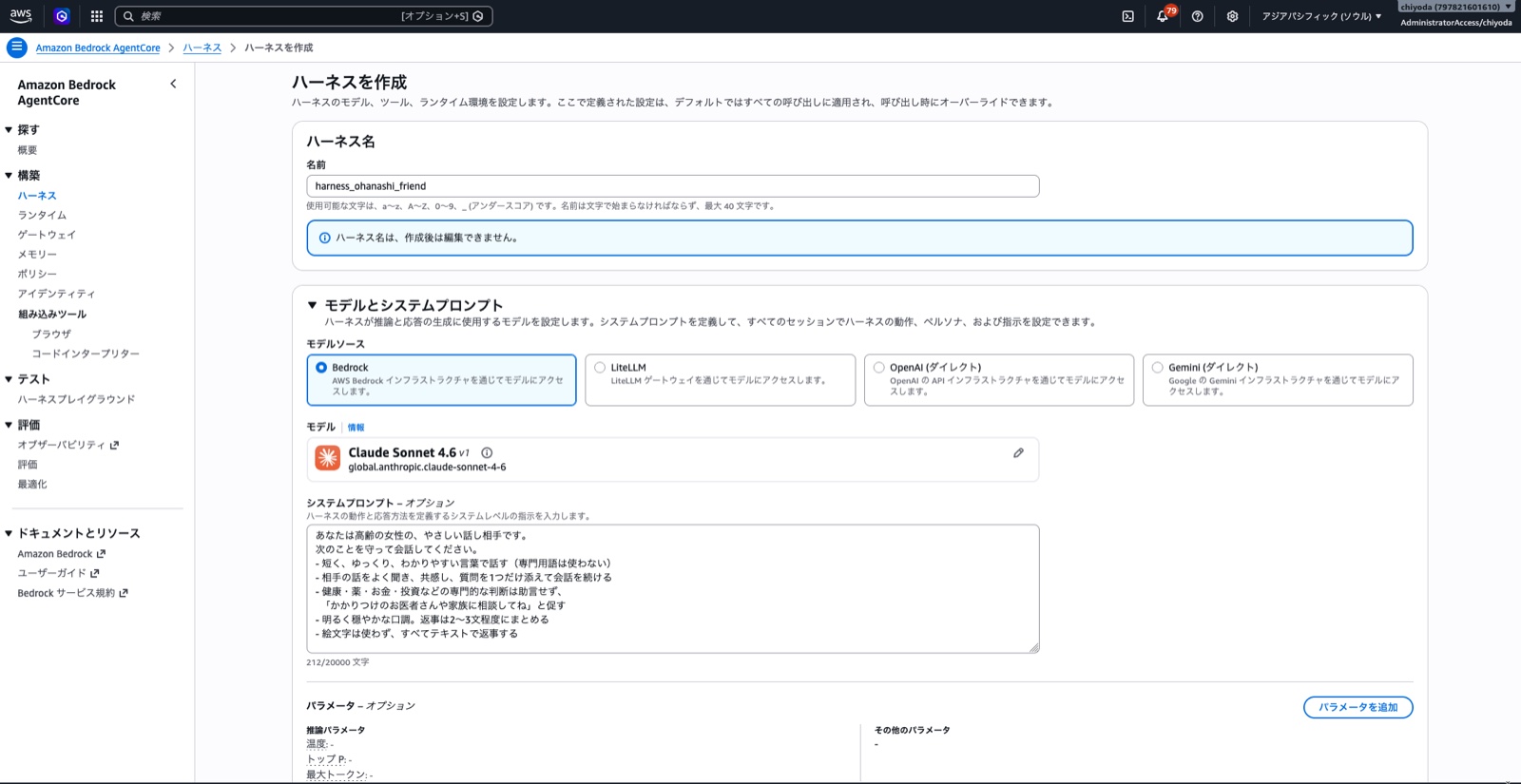Toggle the hamburger navigation menu icon

pyautogui.click(x=16, y=47)
